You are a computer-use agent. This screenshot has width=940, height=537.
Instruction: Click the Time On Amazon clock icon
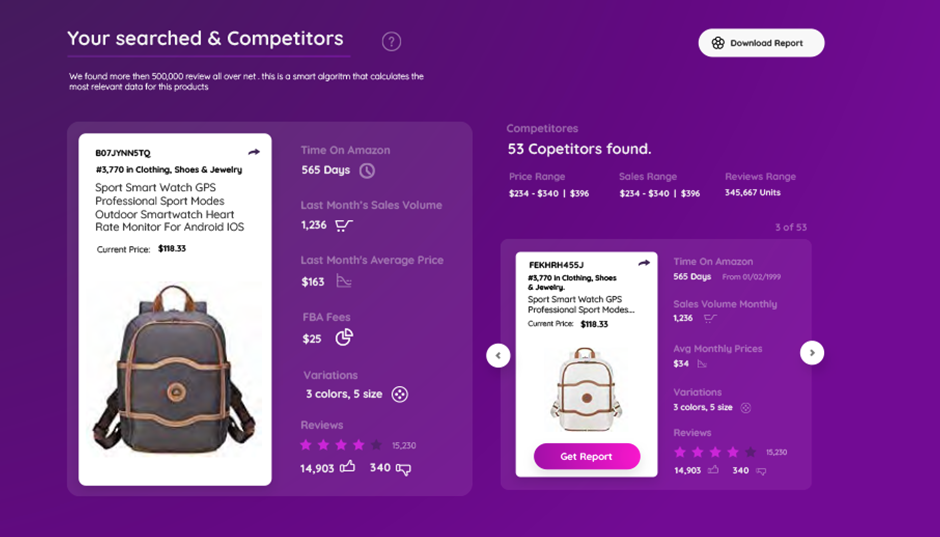click(367, 170)
